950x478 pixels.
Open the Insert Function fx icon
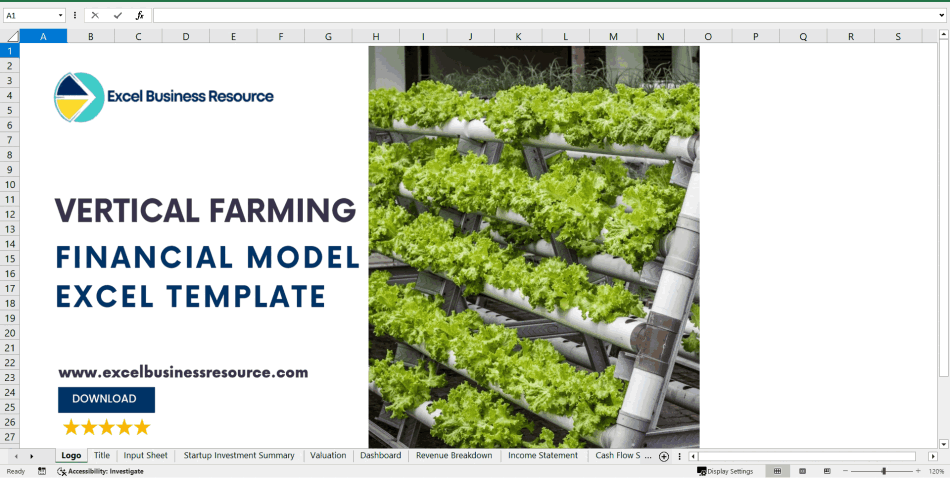[139, 15]
